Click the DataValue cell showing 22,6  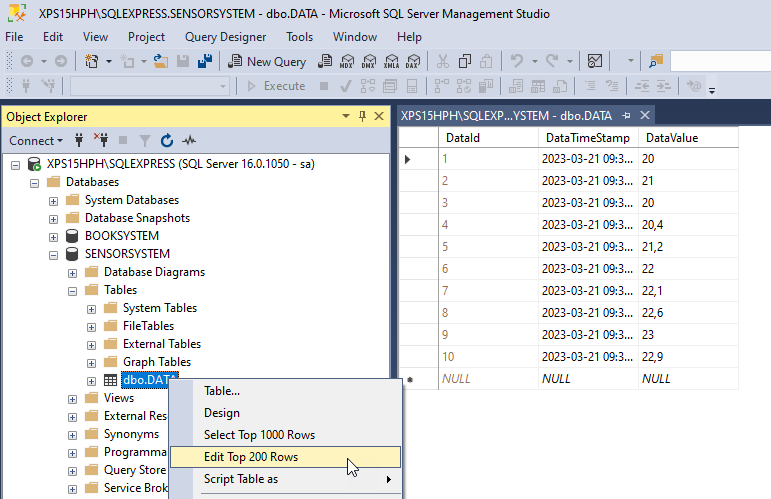[x=688, y=313]
